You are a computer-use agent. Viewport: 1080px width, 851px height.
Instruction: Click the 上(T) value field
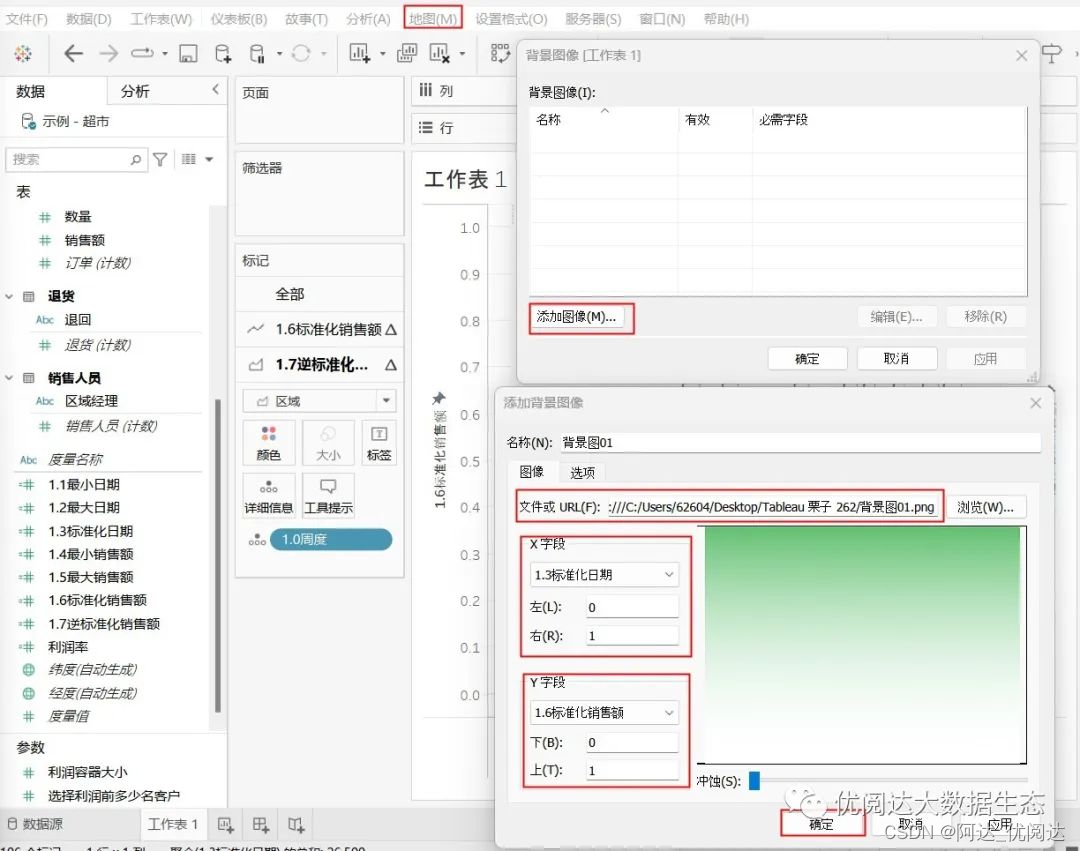(632, 770)
